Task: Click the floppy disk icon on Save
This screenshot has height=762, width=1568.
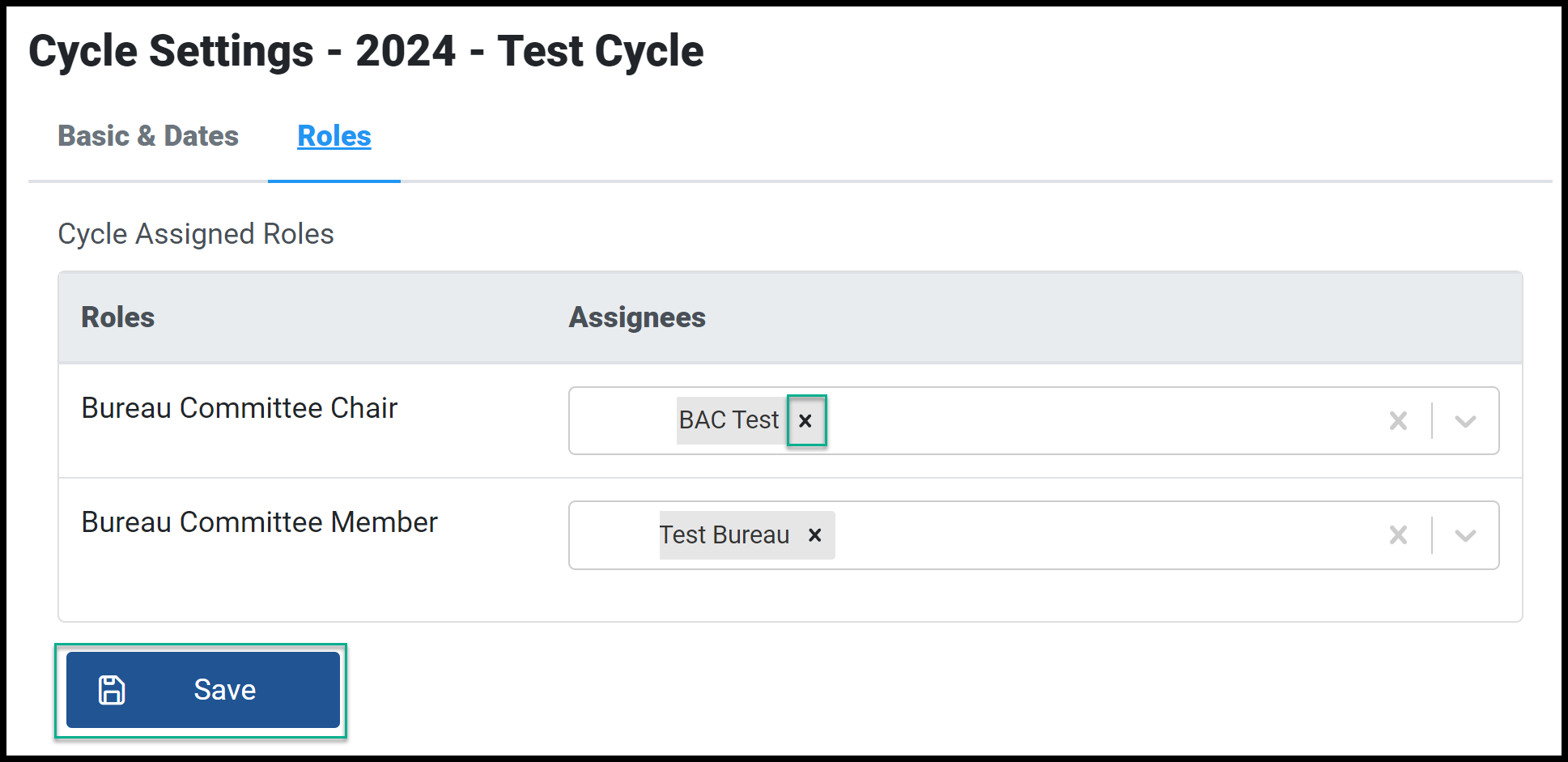Action: pyautogui.click(x=112, y=690)
